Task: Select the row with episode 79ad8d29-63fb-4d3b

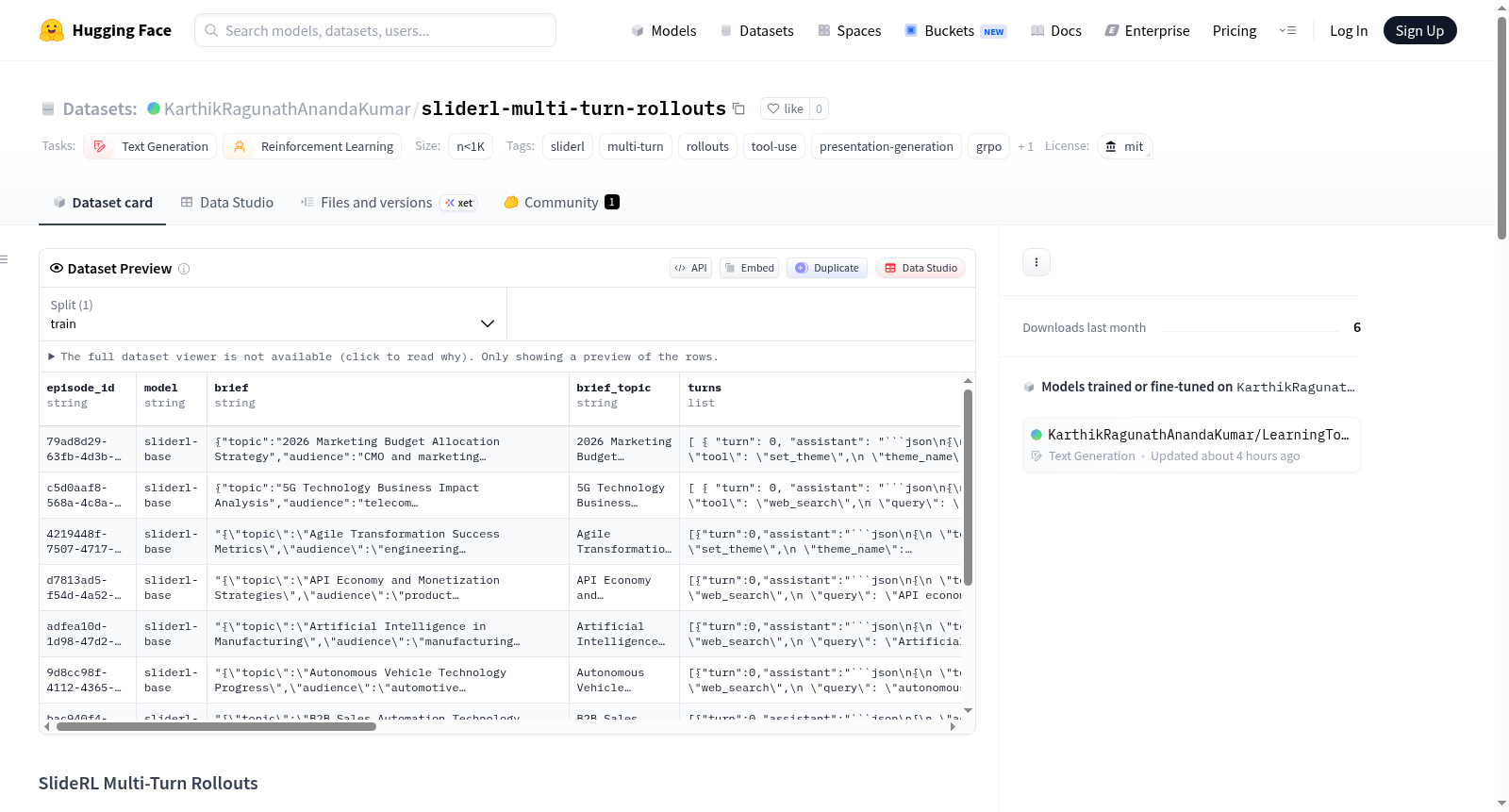Action: 500,449
